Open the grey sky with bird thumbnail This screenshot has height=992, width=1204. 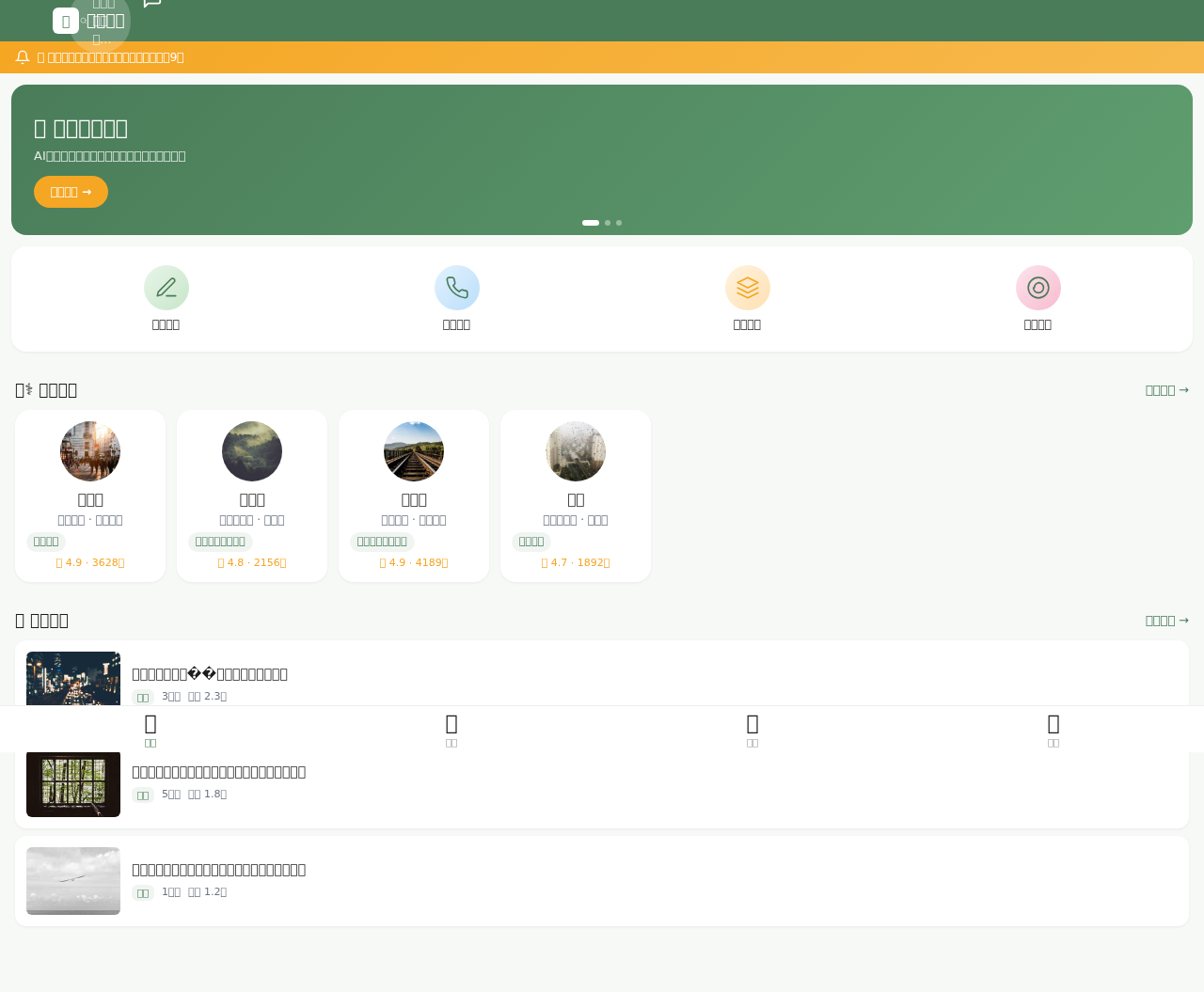click(x=73, y=881)
